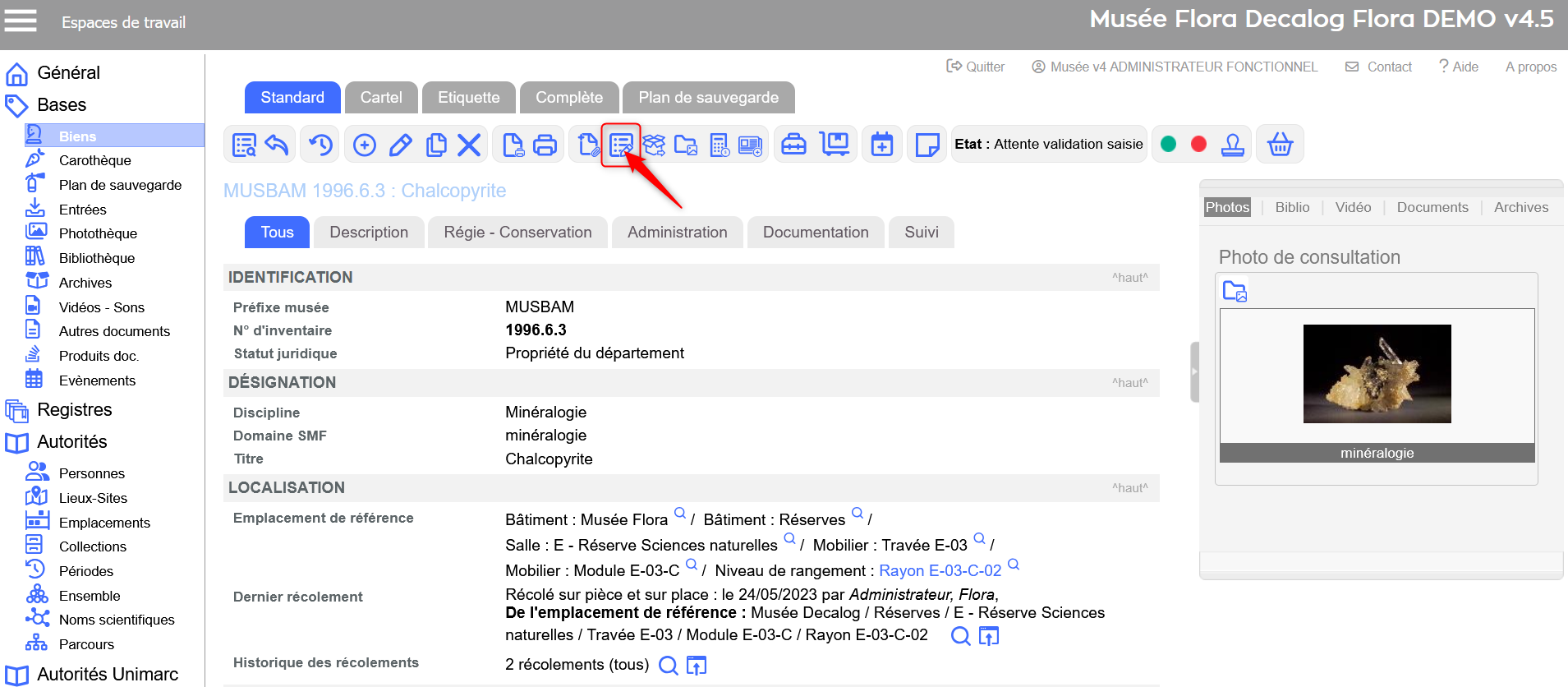The width and height of the screenshot is (1568, 687).
Task: Click the chalcopyrite mineral photo thumbnail
Action: 1377,374
